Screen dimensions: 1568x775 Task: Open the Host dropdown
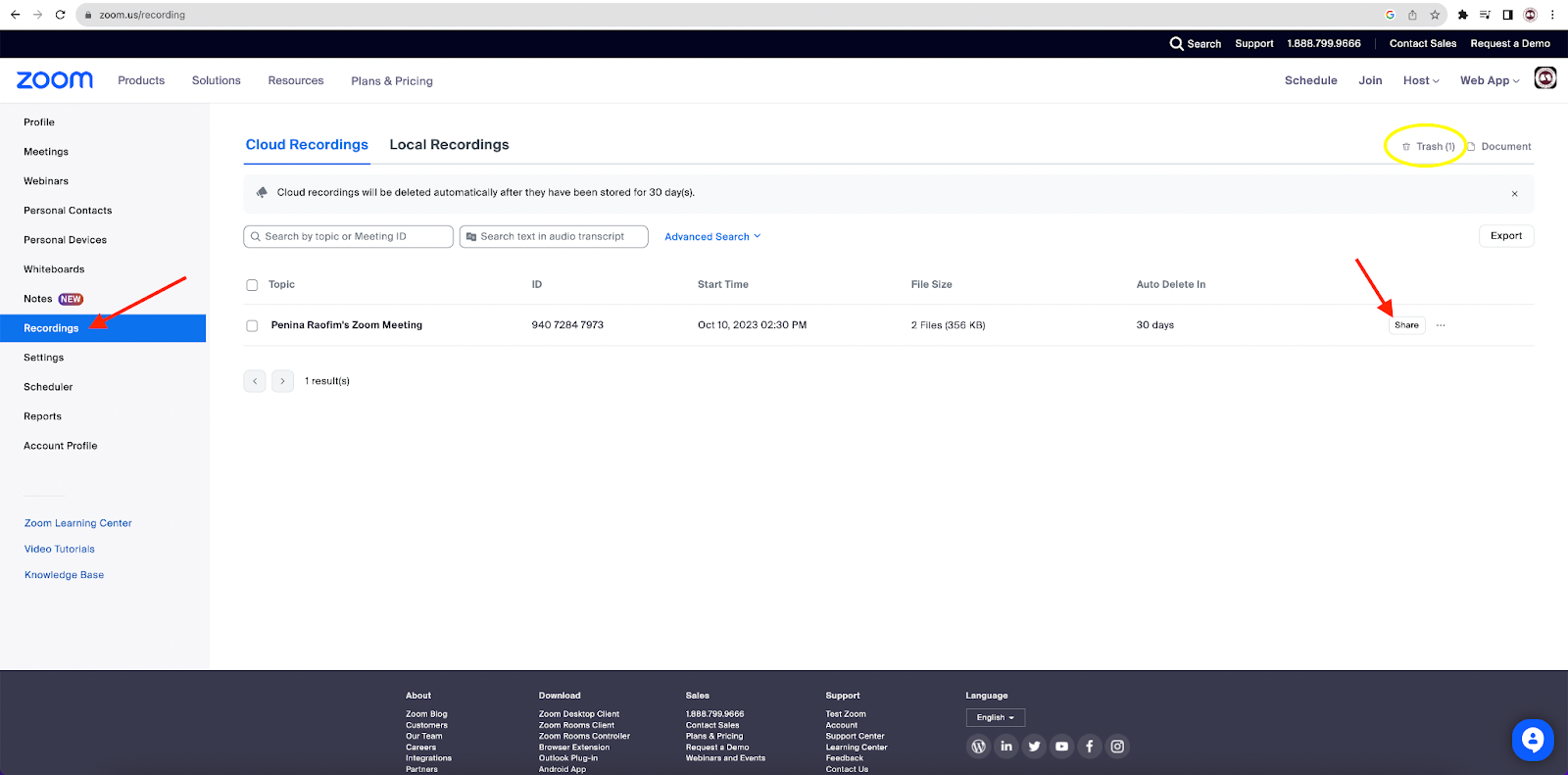(1421, 80)
